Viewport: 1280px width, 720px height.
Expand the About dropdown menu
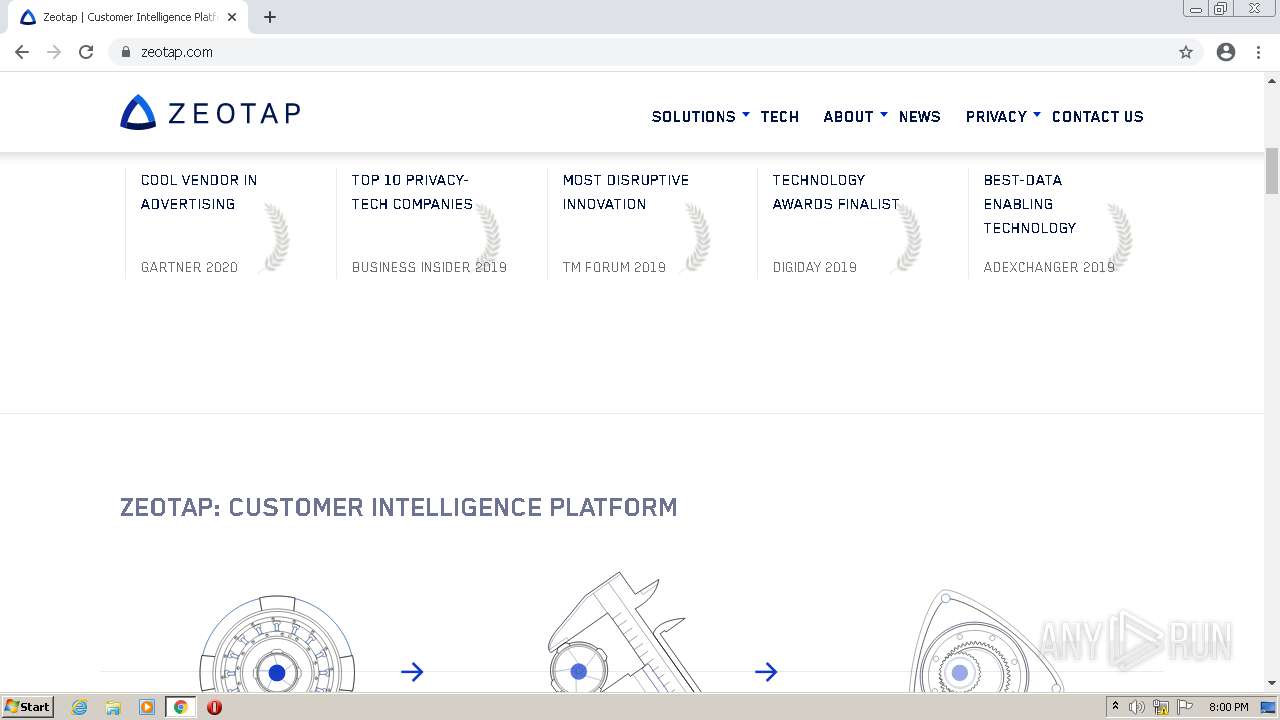click(855, 117)
